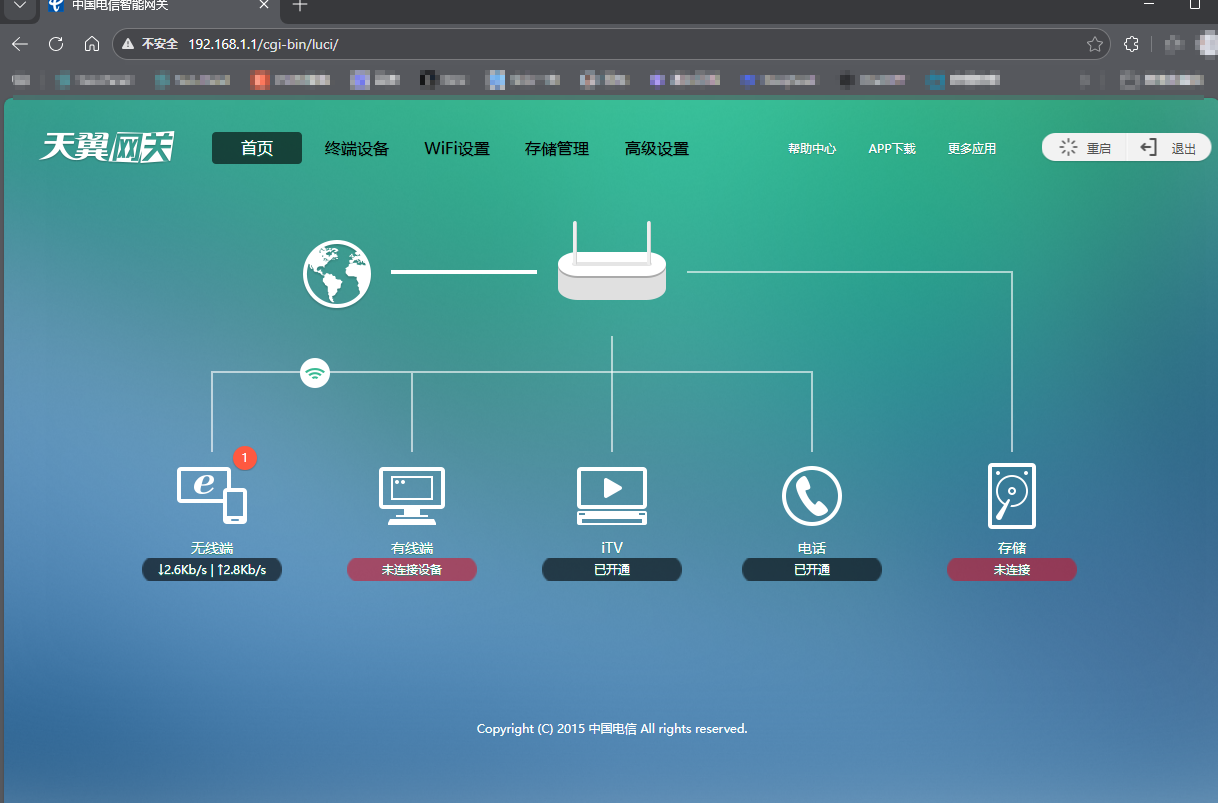Open the 存储管理 menu

[x=557, y=149]
